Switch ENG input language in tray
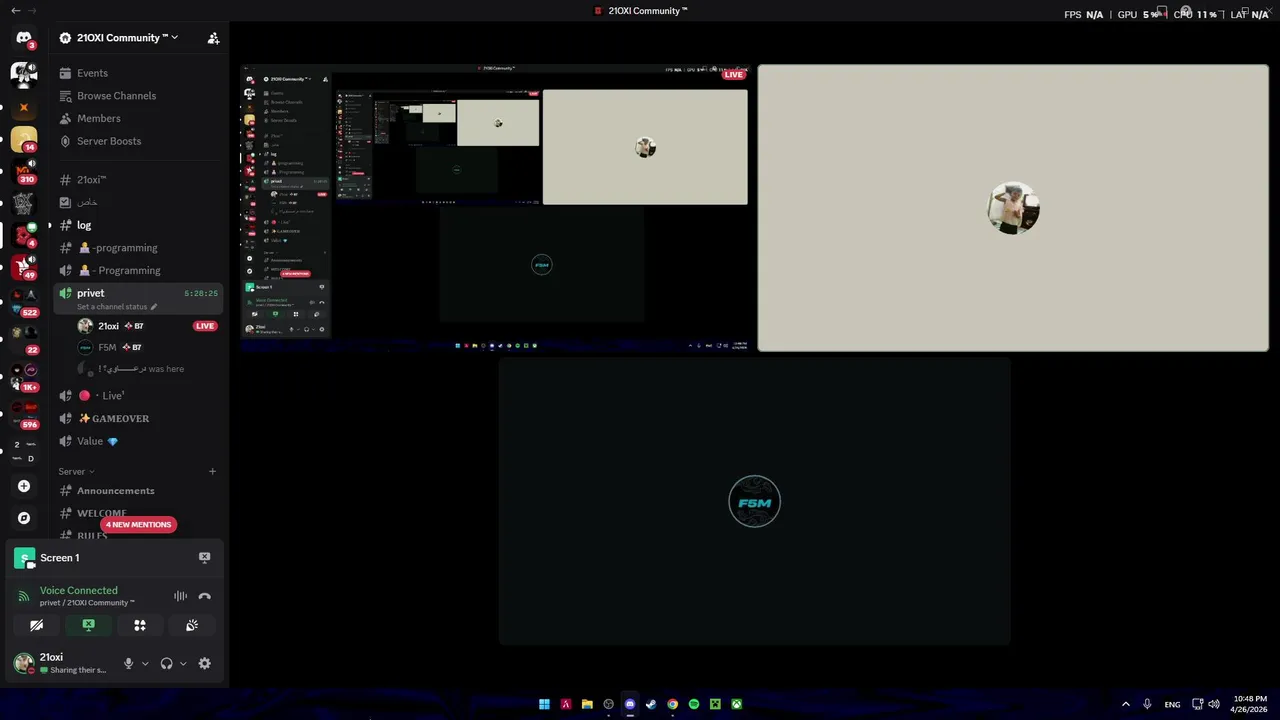Screen dimensions: 1280x720 coord(1172,704)
